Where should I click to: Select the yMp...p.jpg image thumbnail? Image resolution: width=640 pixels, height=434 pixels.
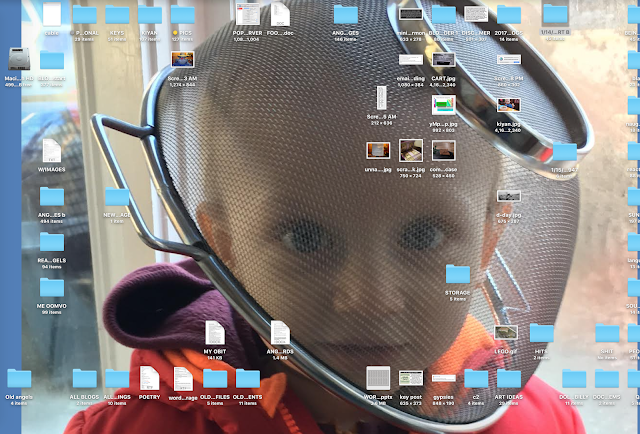pyautogui.click(x=444, y=105)
